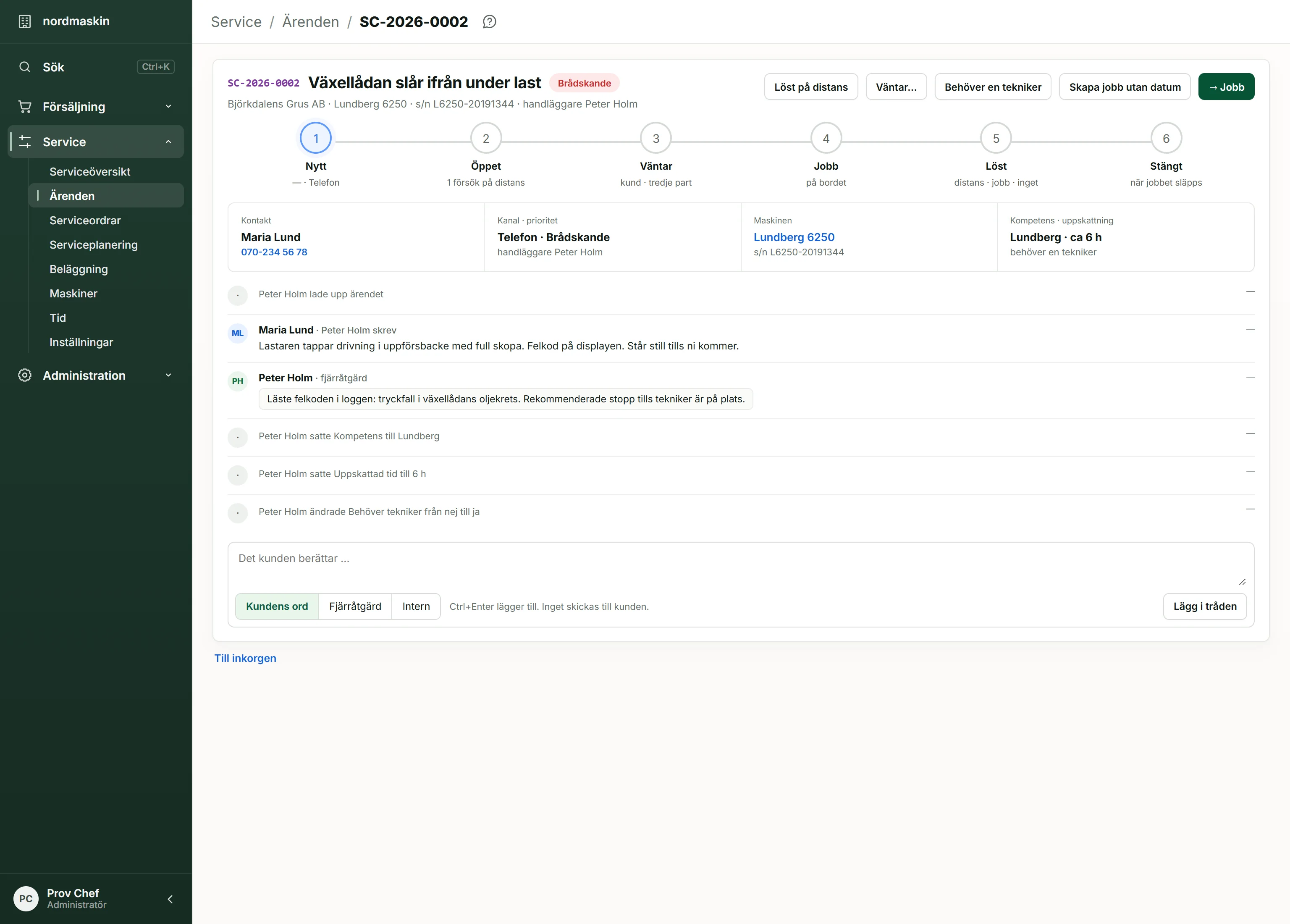Viewport: 1290px width, 924px height.
Task: Click the dash on 'satte Kompetens till Lundberg' row
Action: point(1250,433)
